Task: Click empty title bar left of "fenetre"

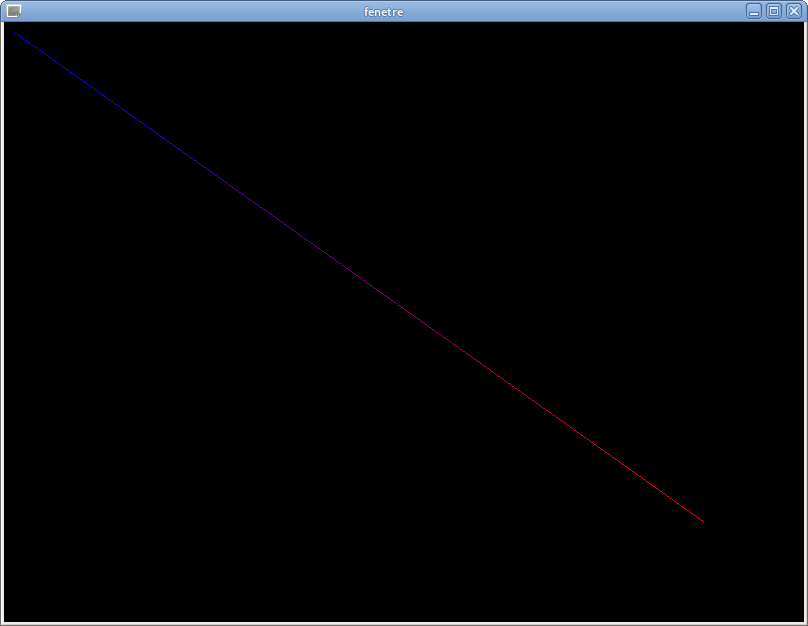Action: (x=200, y=11)
